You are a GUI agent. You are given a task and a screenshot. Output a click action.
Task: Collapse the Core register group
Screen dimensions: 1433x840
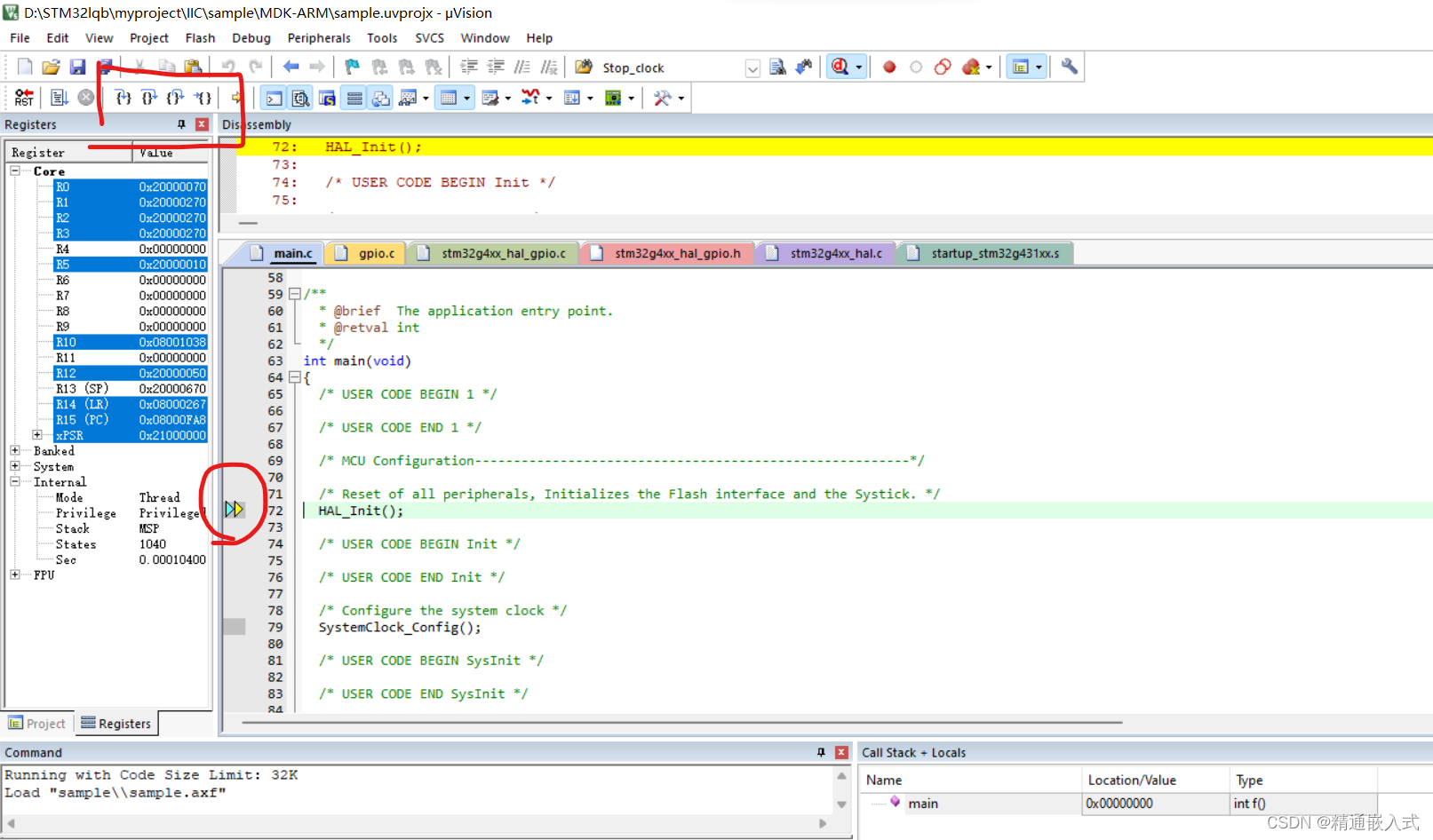(x=15, y=170)
